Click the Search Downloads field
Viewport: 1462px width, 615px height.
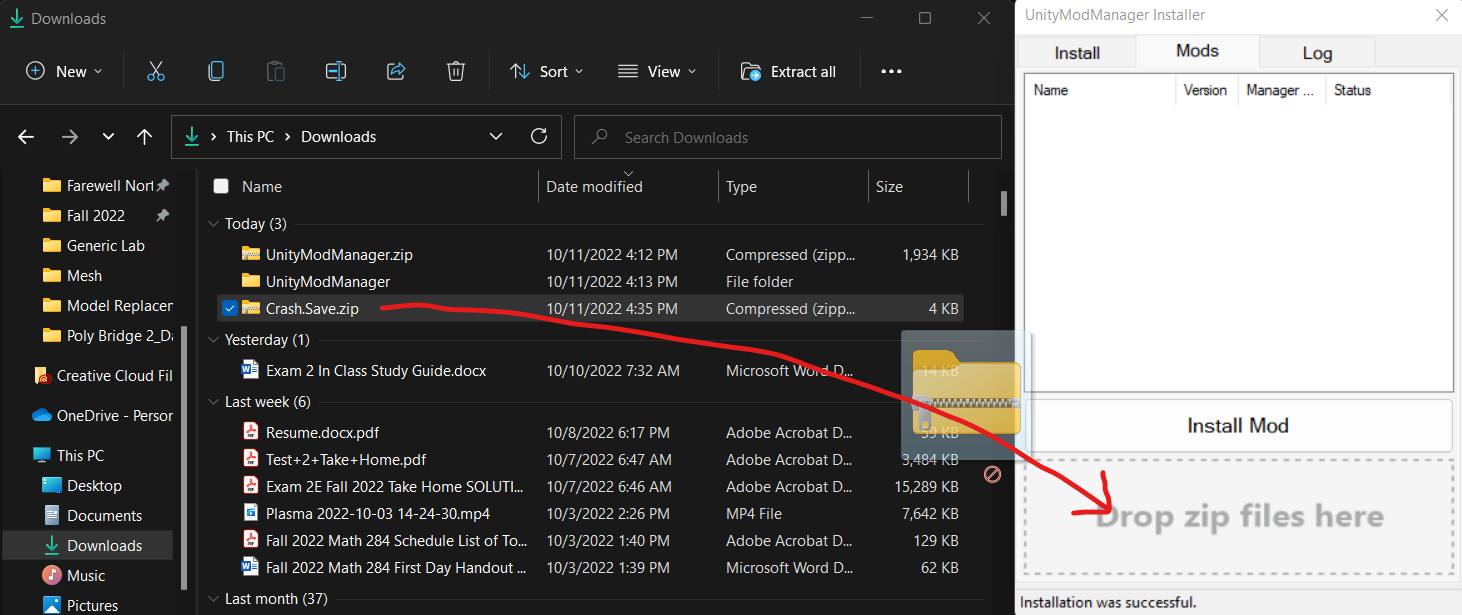coord(788,137)
